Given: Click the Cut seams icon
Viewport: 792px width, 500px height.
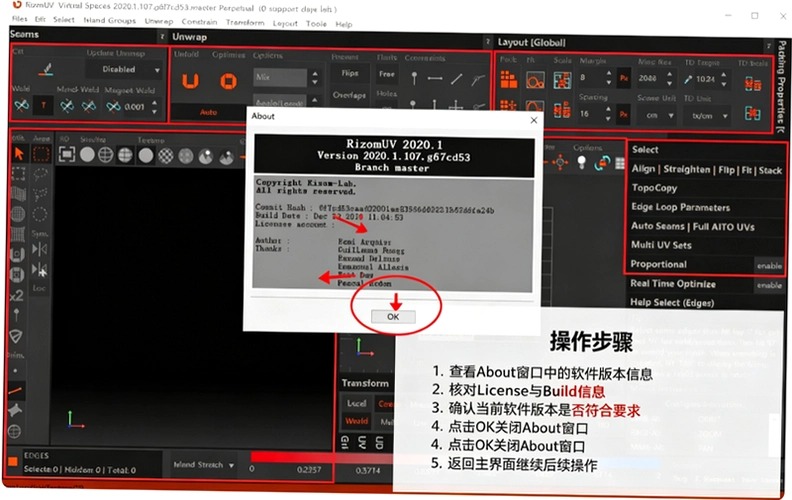Looking at the screenshot, I should pyautogui.click(x=46, y=68).
